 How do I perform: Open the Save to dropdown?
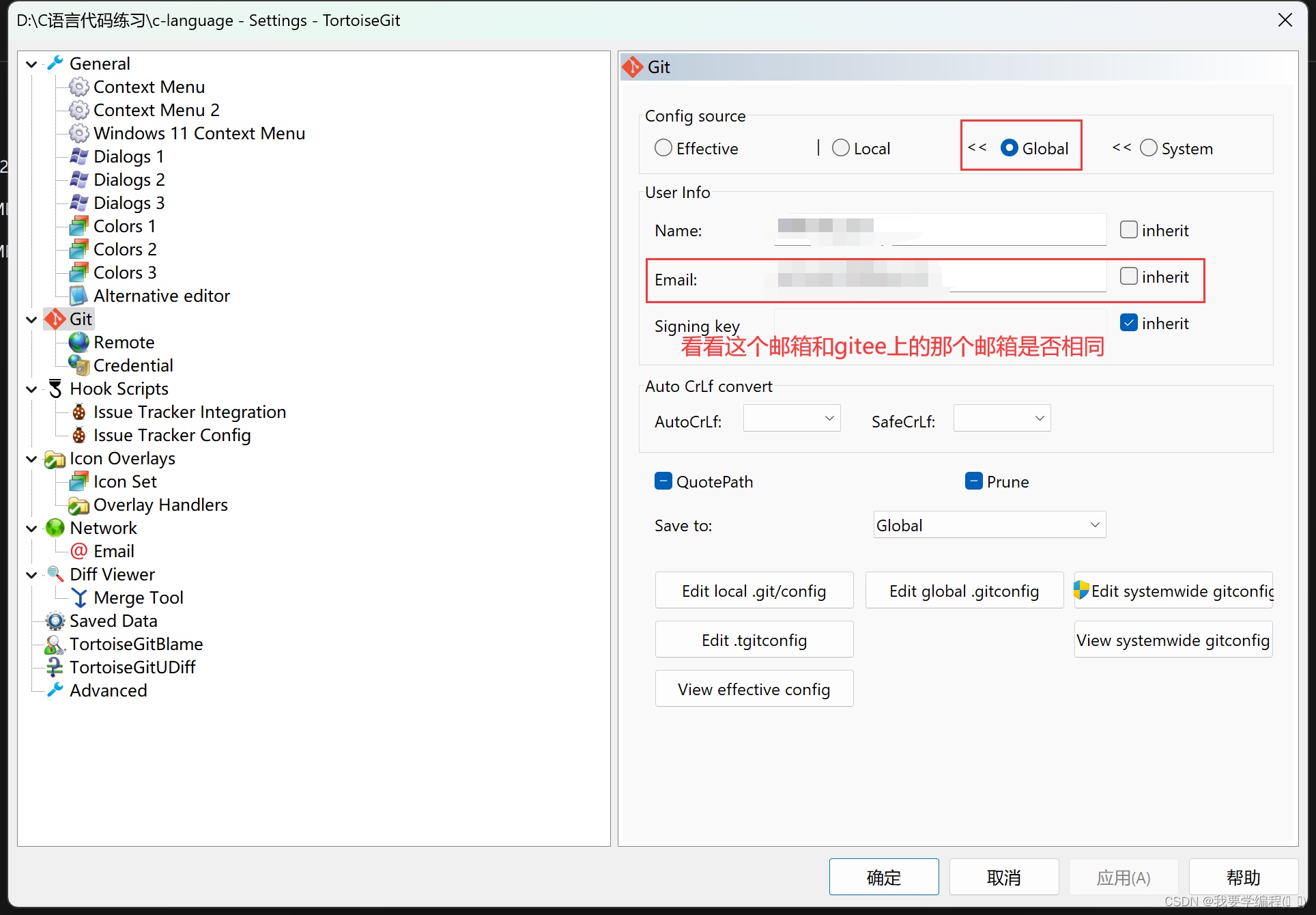990,525
